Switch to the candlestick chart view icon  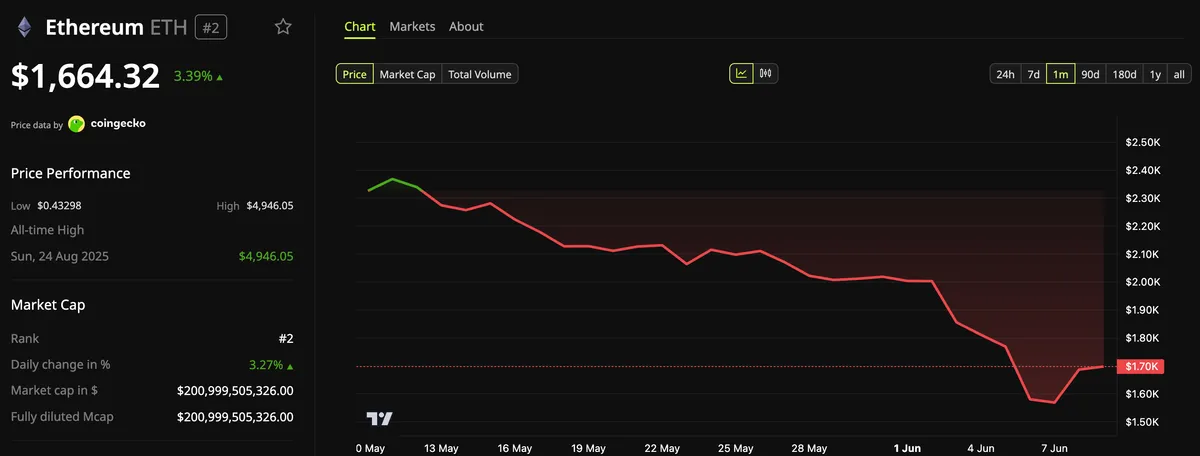click(x=767, y=73)
